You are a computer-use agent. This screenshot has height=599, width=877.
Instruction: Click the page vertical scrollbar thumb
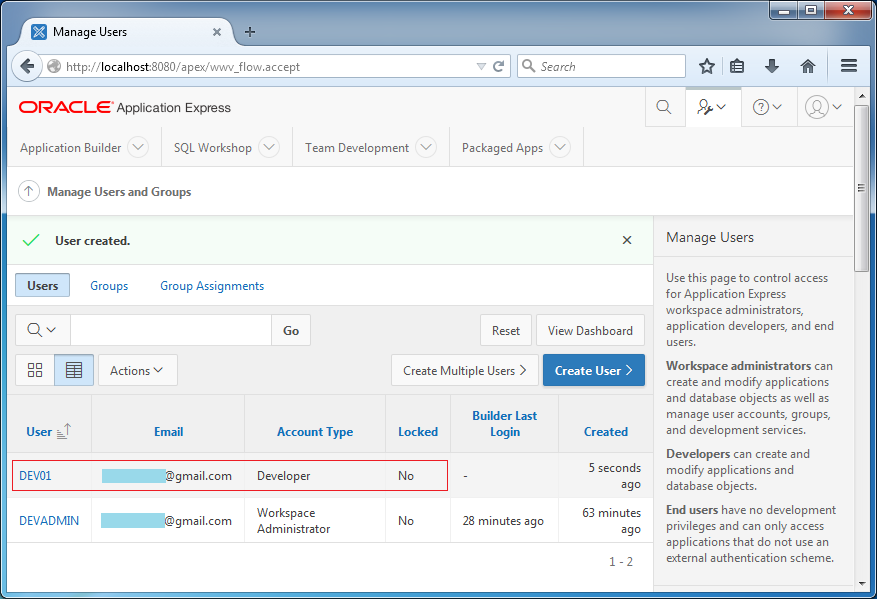(x=861, y=188)
